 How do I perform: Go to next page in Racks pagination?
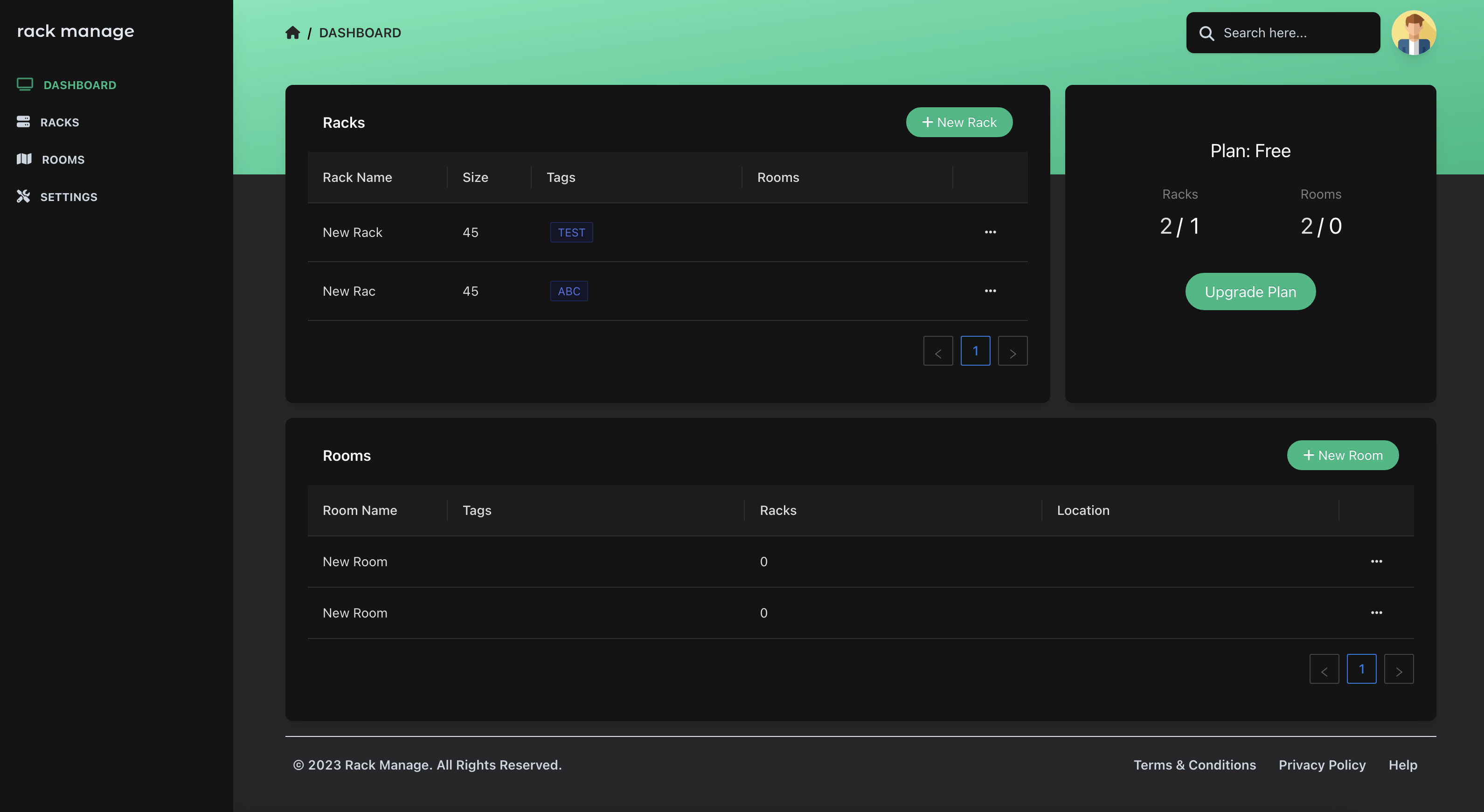[x=1012, y=351]
